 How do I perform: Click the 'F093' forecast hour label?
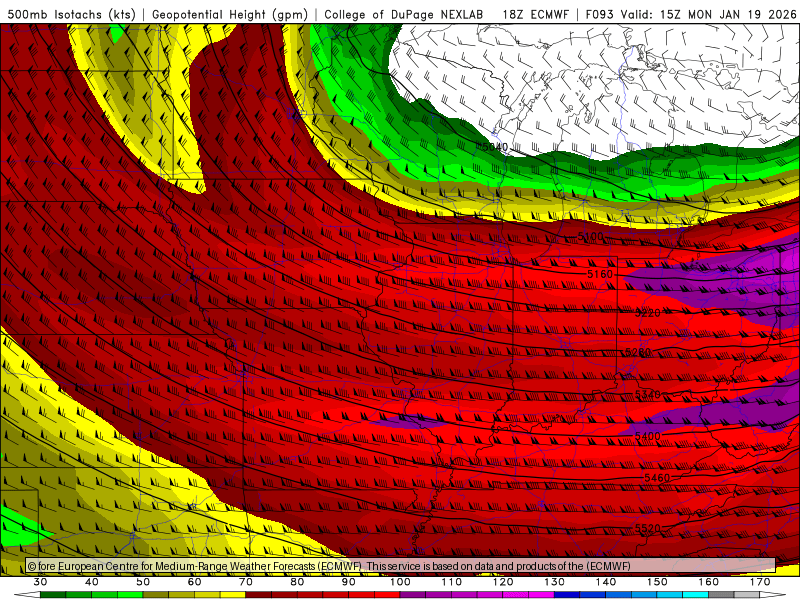tap(599, 15)
